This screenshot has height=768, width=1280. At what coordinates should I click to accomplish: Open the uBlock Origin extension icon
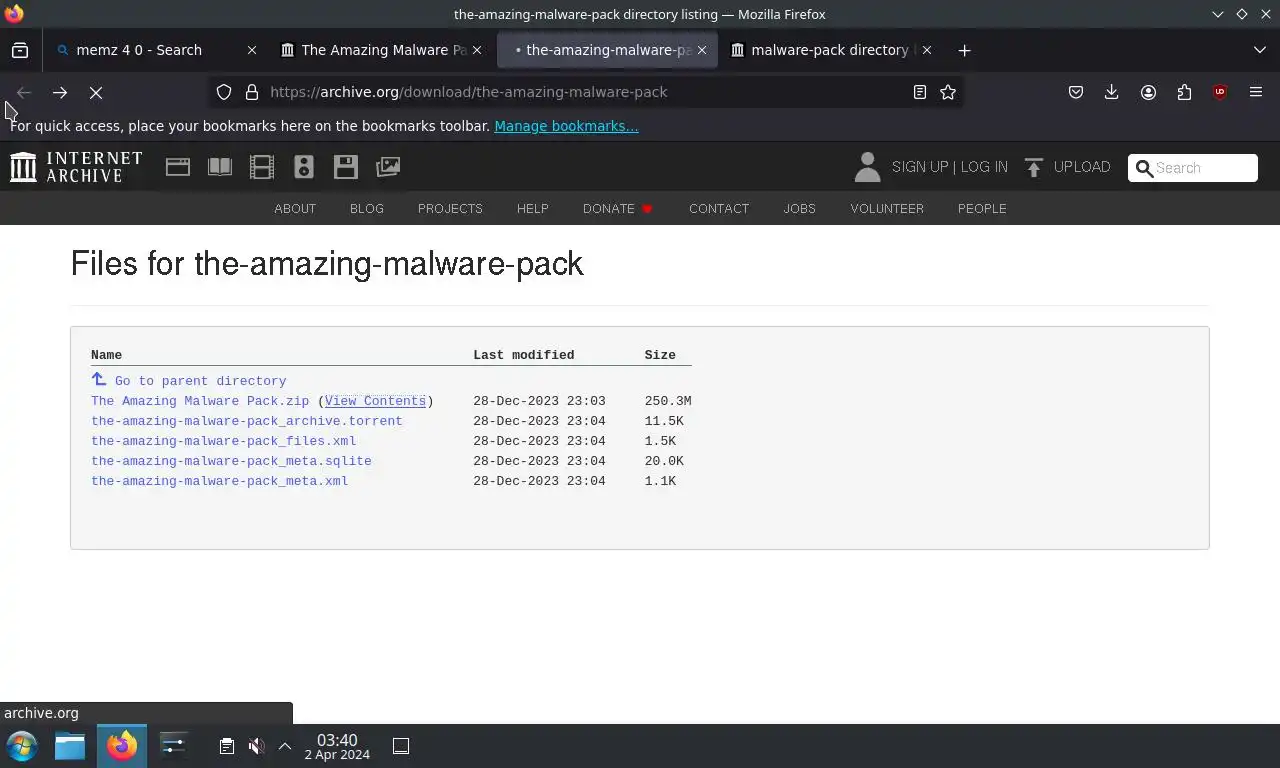click(x=1220, y=92)
